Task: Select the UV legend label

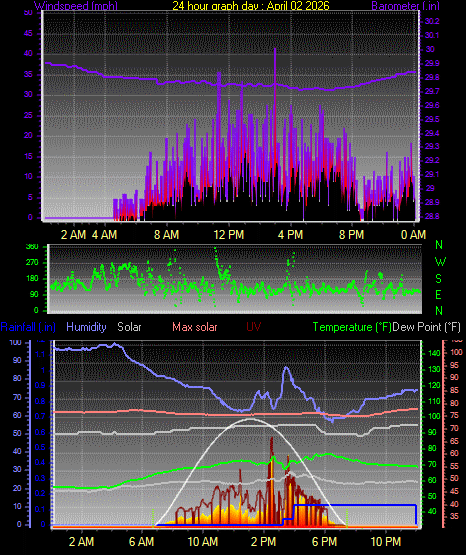Action: [x=253, y=327]
